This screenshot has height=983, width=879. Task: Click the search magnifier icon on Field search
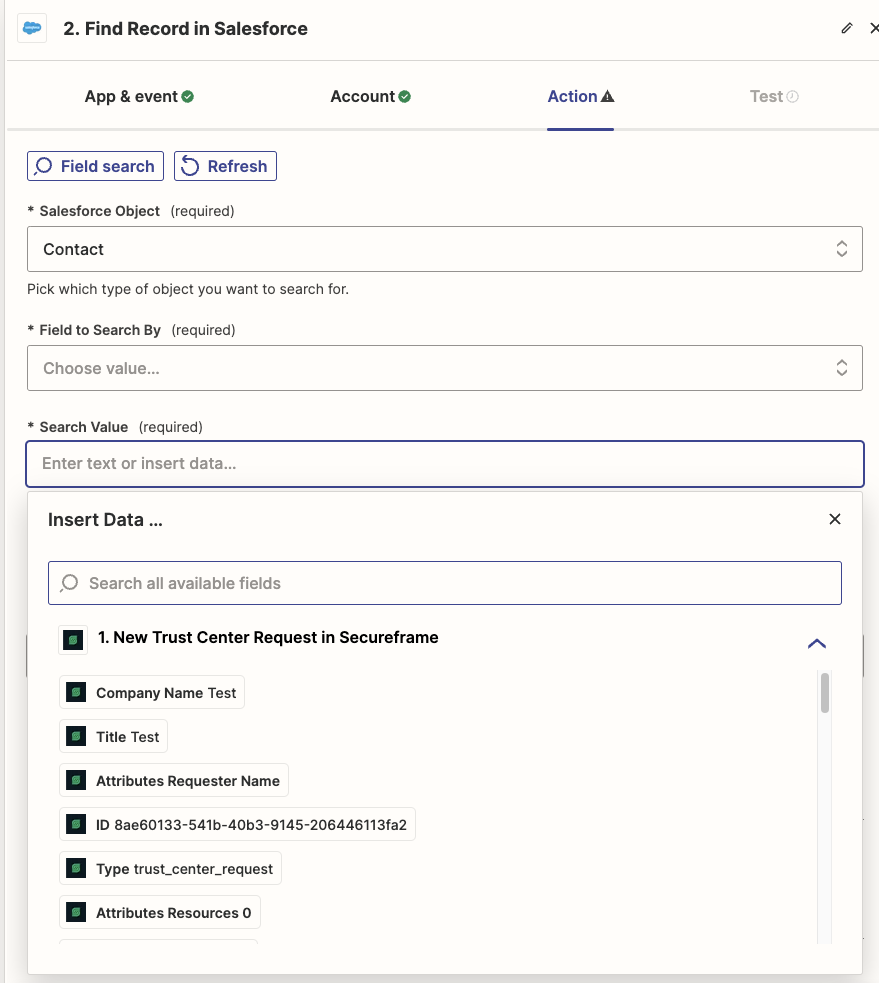43,166
